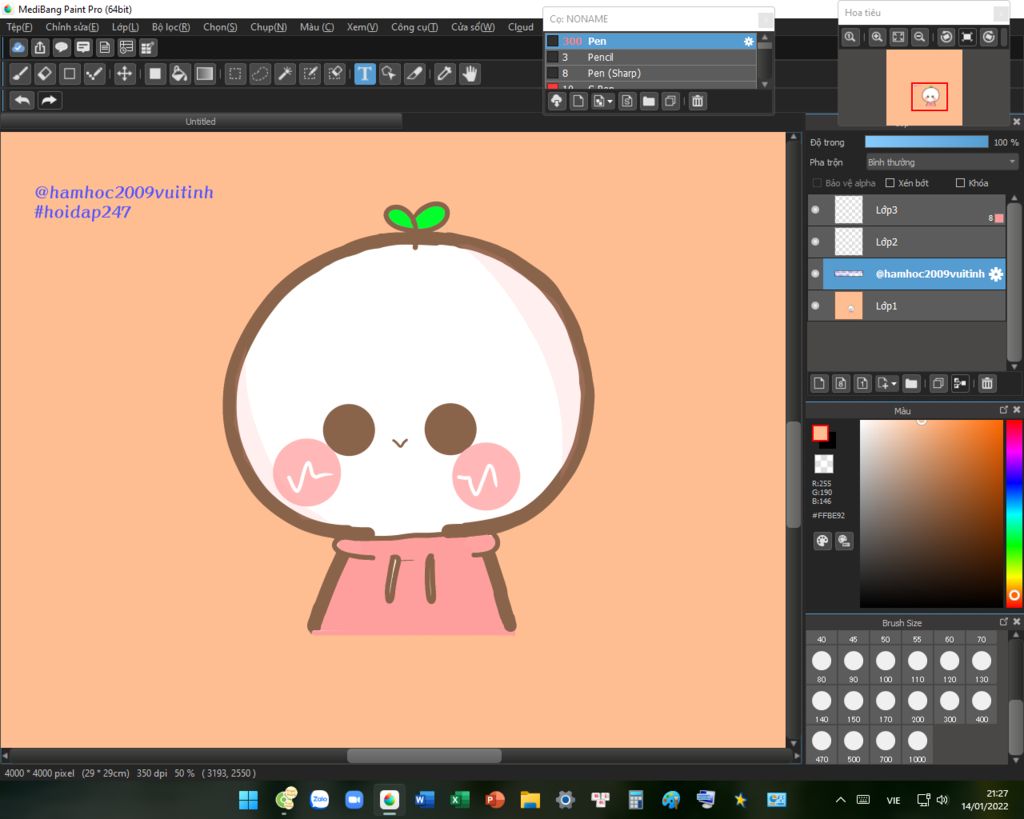Click the foreground color swatch

coord(820,433)
